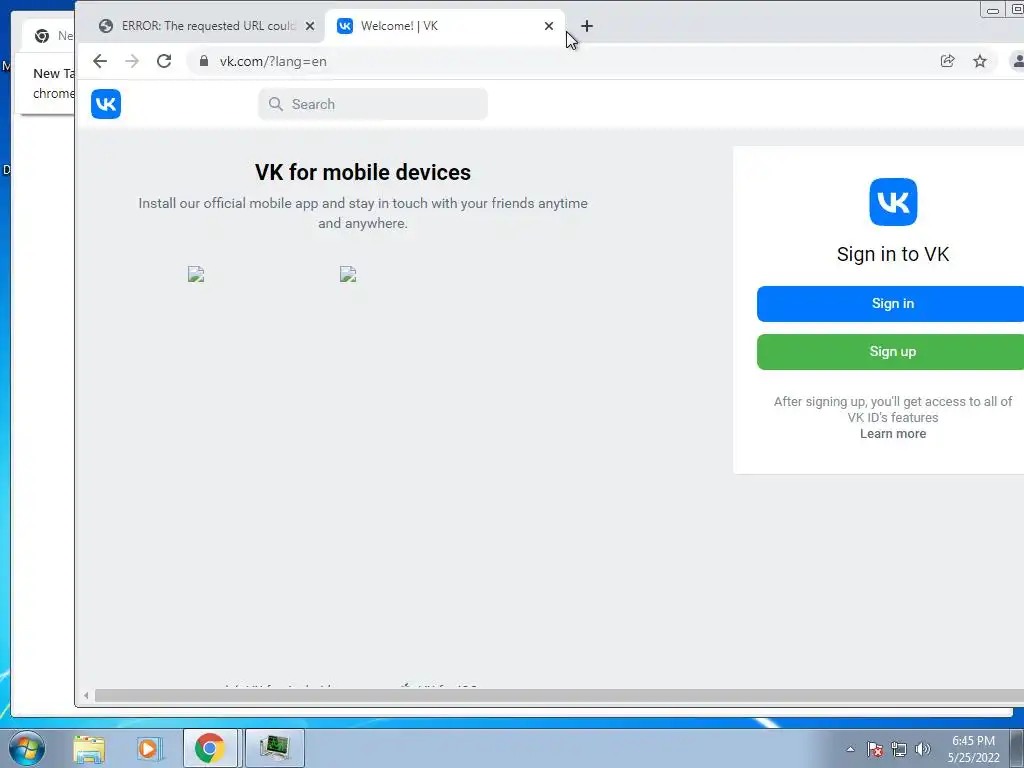1024x768 pixels.
Task: Open the Learn more link
Action: tap(893, 434)
